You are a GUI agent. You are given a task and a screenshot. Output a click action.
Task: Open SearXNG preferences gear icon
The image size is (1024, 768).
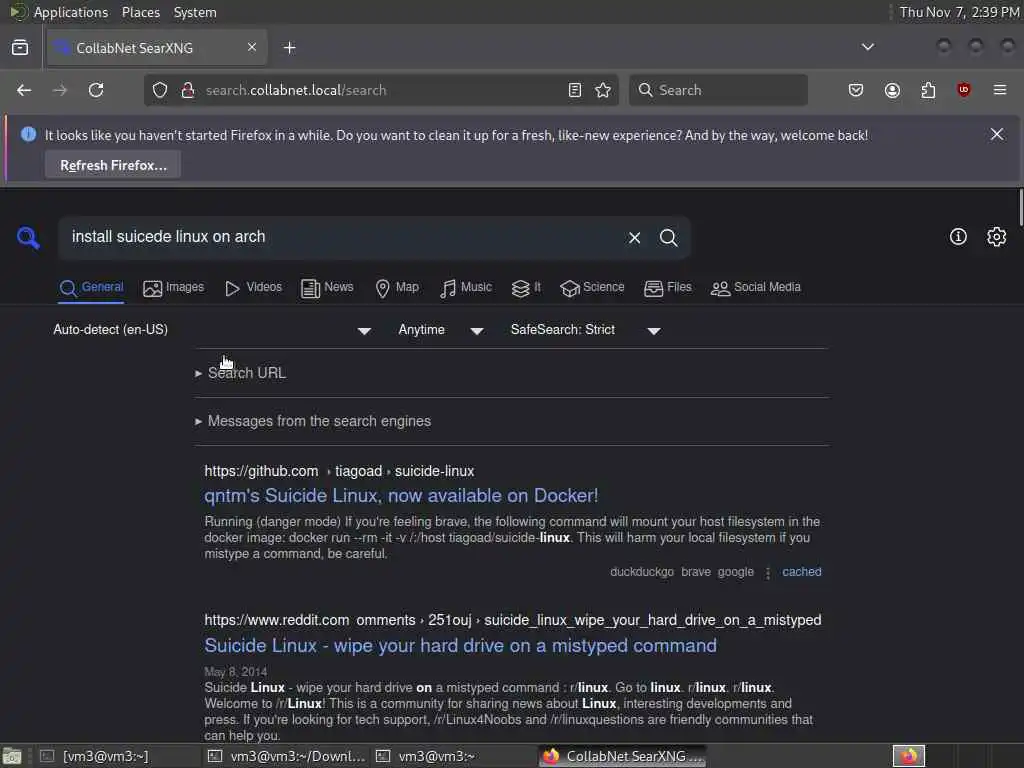click(x=996, y=236)
